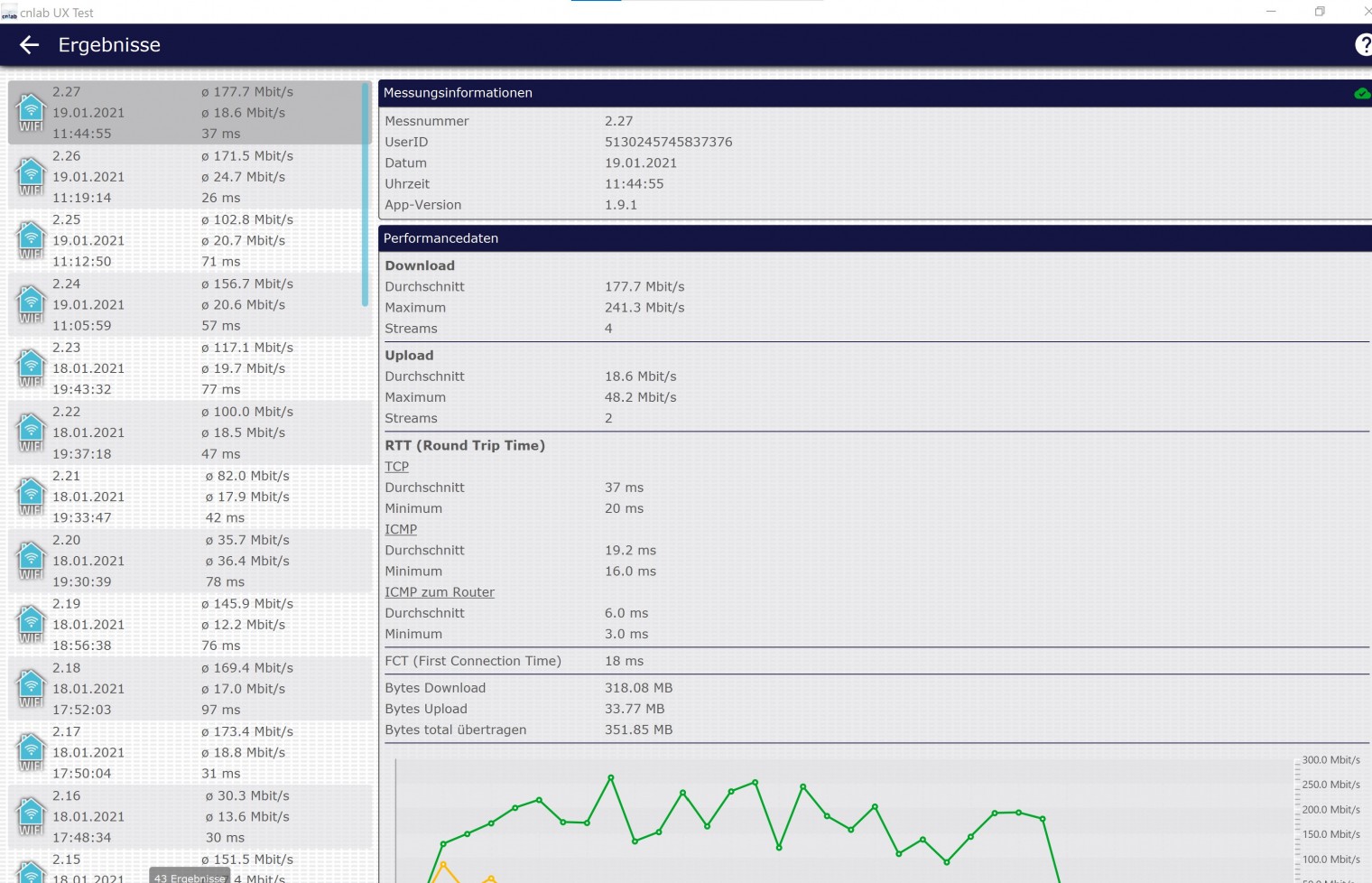Choose measurement 2.19 with 145.9 Mbit/s
The image size is (1372, 883).
click(181, 625)
